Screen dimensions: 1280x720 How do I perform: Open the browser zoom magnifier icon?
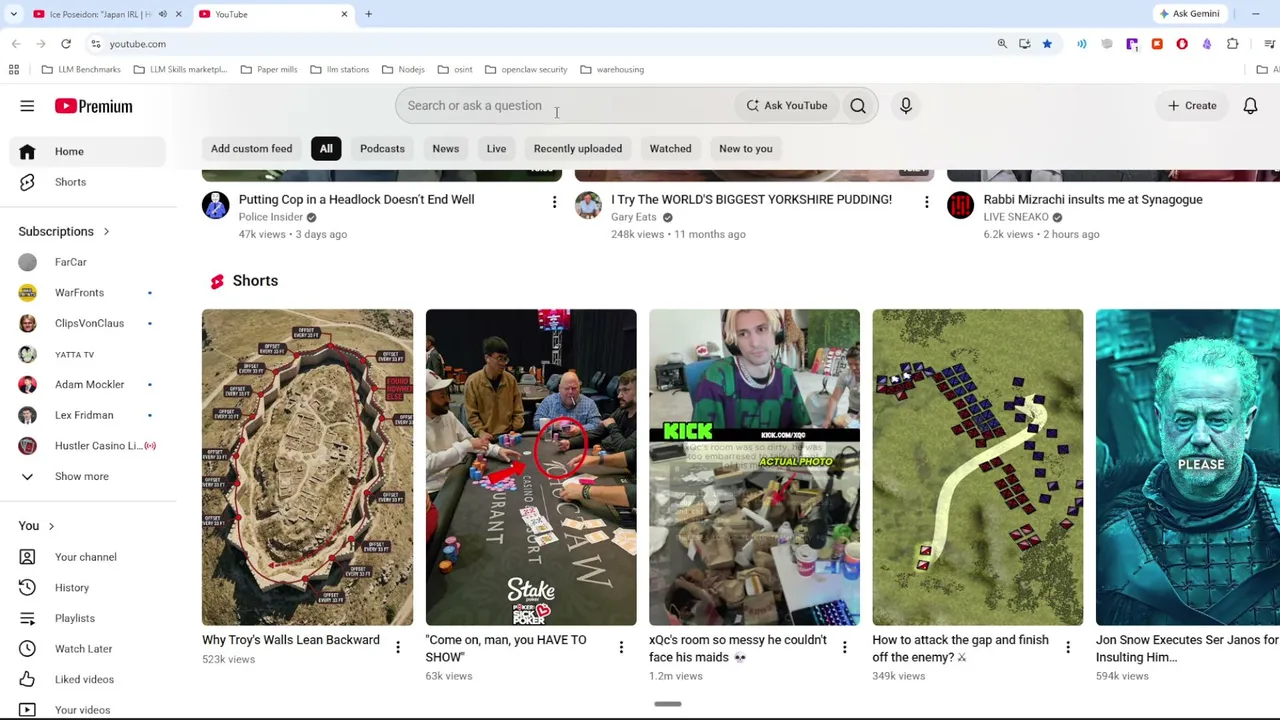pos(1002,44)
